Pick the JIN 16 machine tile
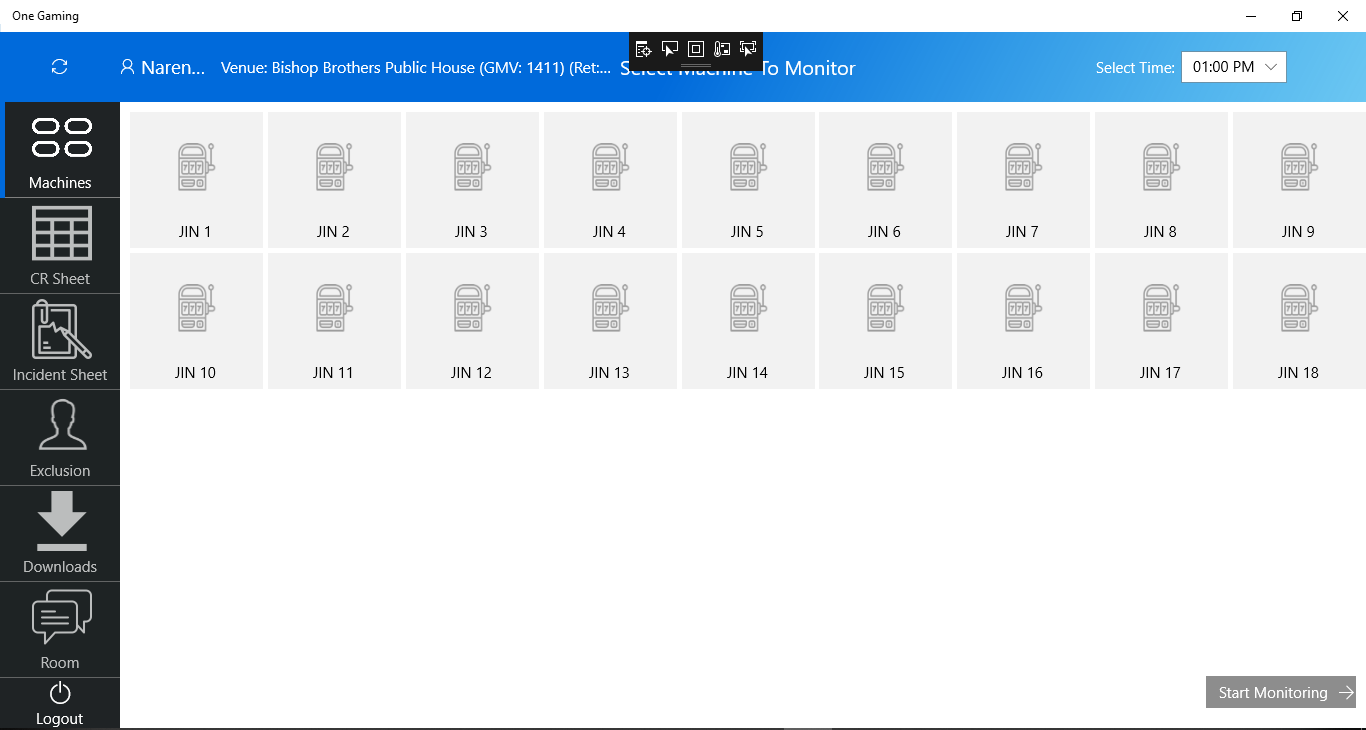 [x=1023, y=320]
